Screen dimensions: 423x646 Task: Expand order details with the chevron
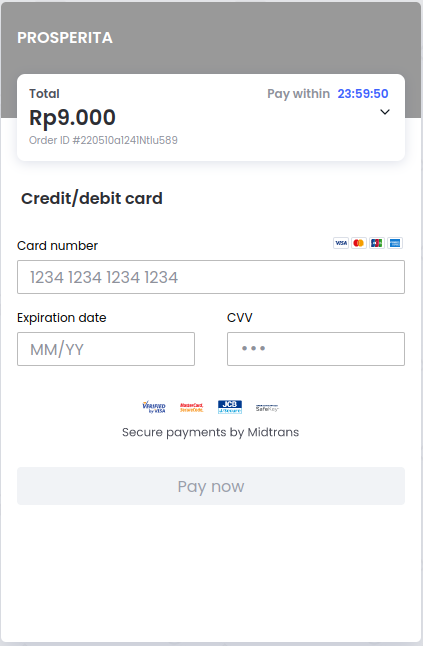pyautogui.click(x=385, y=112)
